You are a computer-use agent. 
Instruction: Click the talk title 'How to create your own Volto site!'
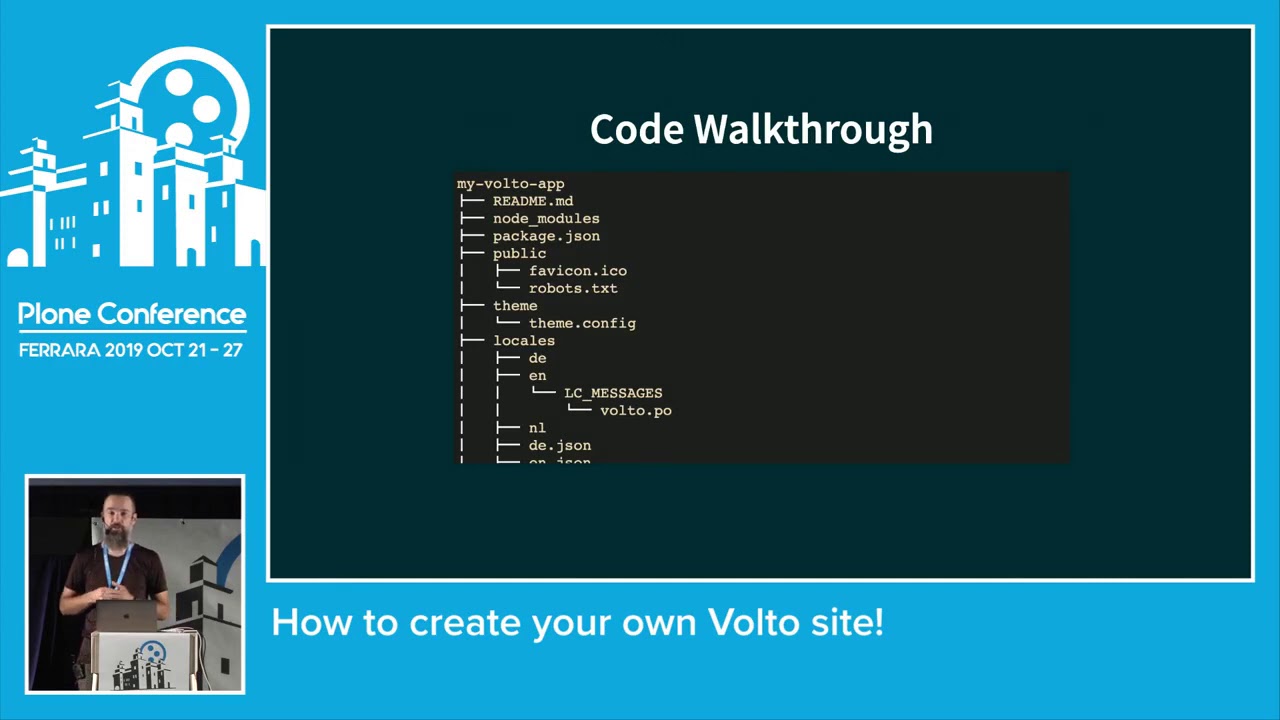pyautogui.click(x=577, y=623)
